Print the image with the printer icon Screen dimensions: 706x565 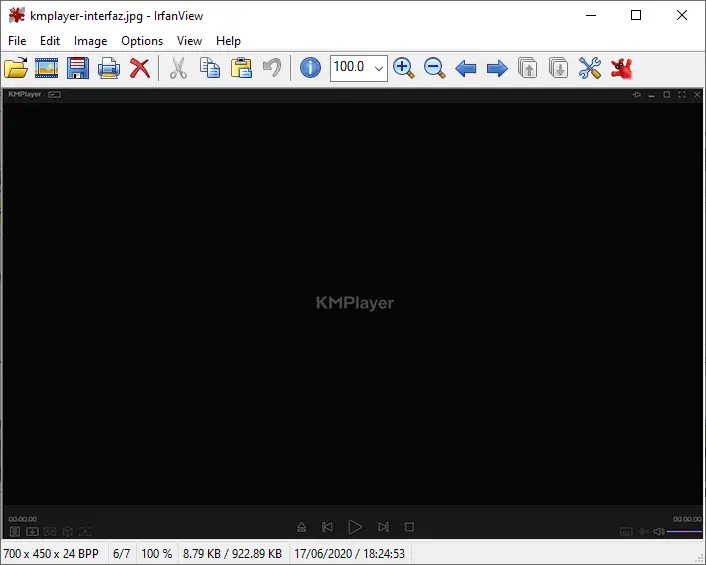[x=109, y=68]
